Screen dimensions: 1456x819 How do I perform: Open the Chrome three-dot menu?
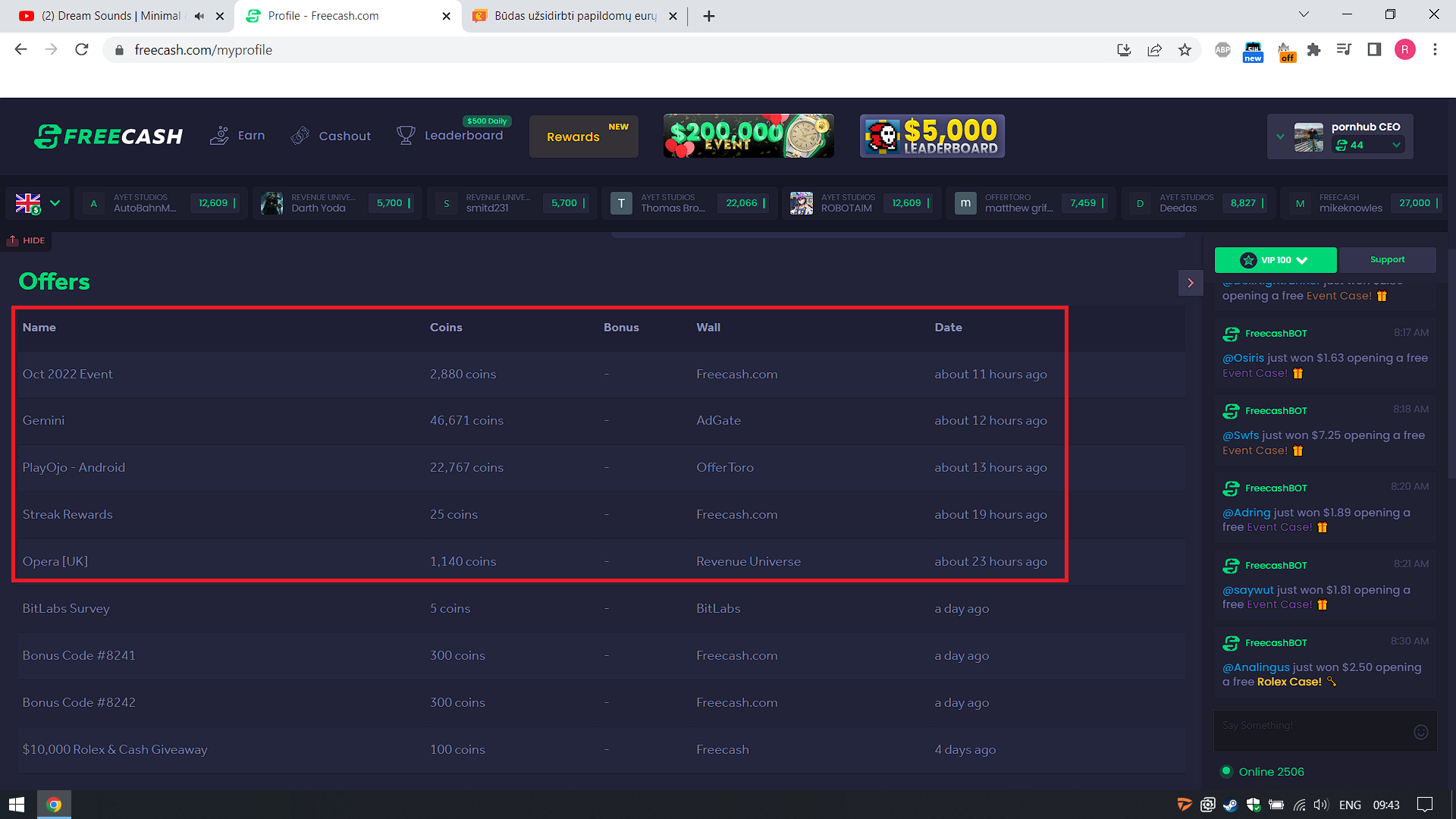pyautogui.click(x=1435, y=50)
